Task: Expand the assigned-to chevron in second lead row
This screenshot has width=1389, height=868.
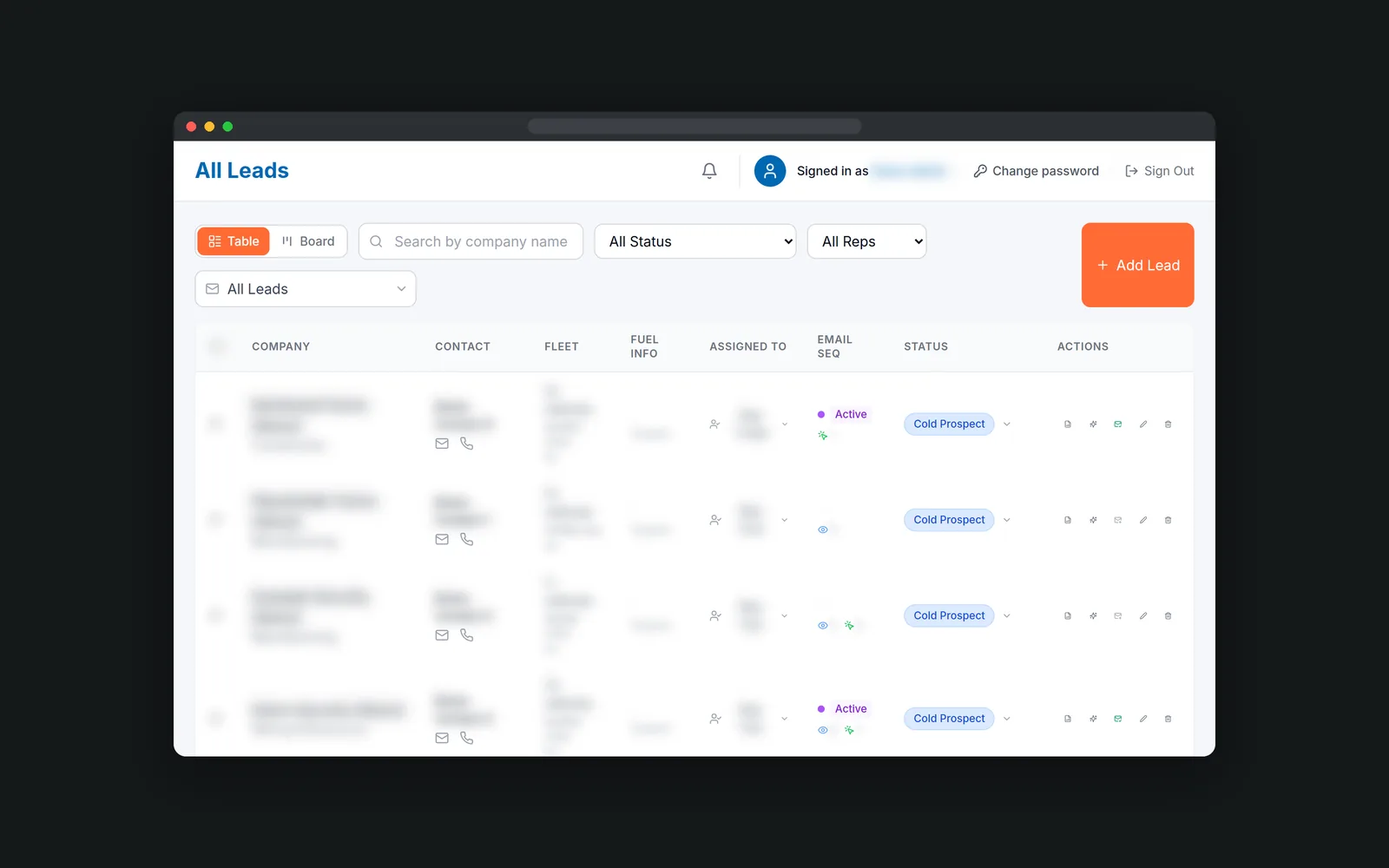Action: tap(785, 520)
